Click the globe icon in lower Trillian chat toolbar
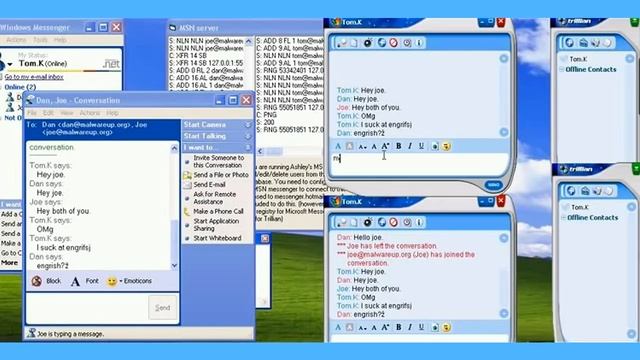Image resolution: width=640 pixels, height=360 pixels. (x=382, y=222)
